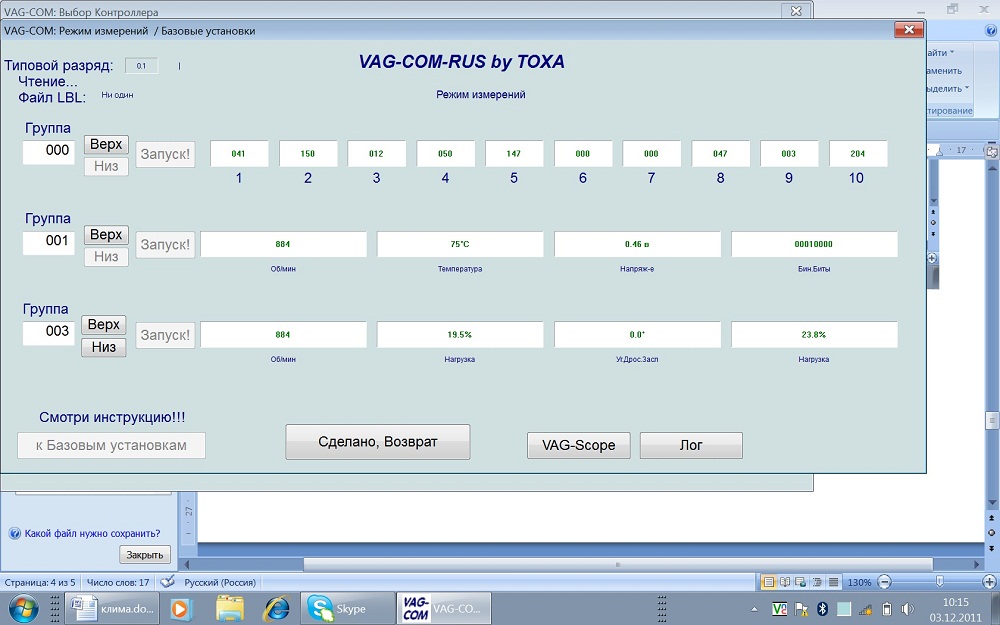Click the Типовой разряд 0.1 field
Screen dimensions: 1000x625
click(x=142, y=66)
